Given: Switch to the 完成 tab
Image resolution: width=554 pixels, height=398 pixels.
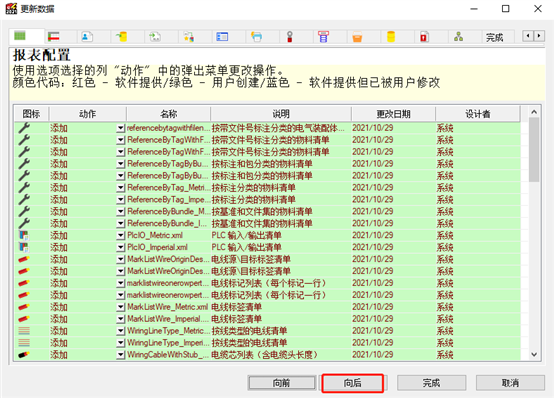Looking at the screenshot, I should (494, 37).
